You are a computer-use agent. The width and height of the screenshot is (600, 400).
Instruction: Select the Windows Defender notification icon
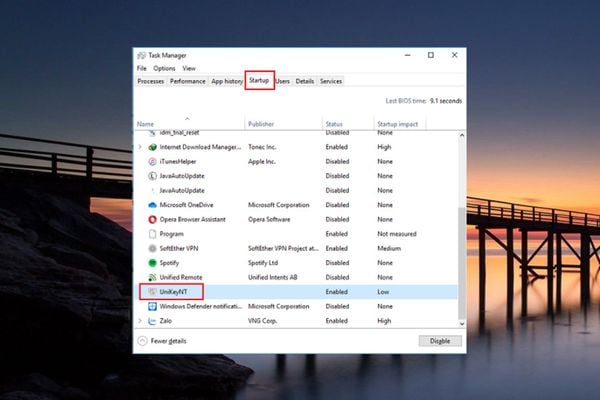(152, 306)
